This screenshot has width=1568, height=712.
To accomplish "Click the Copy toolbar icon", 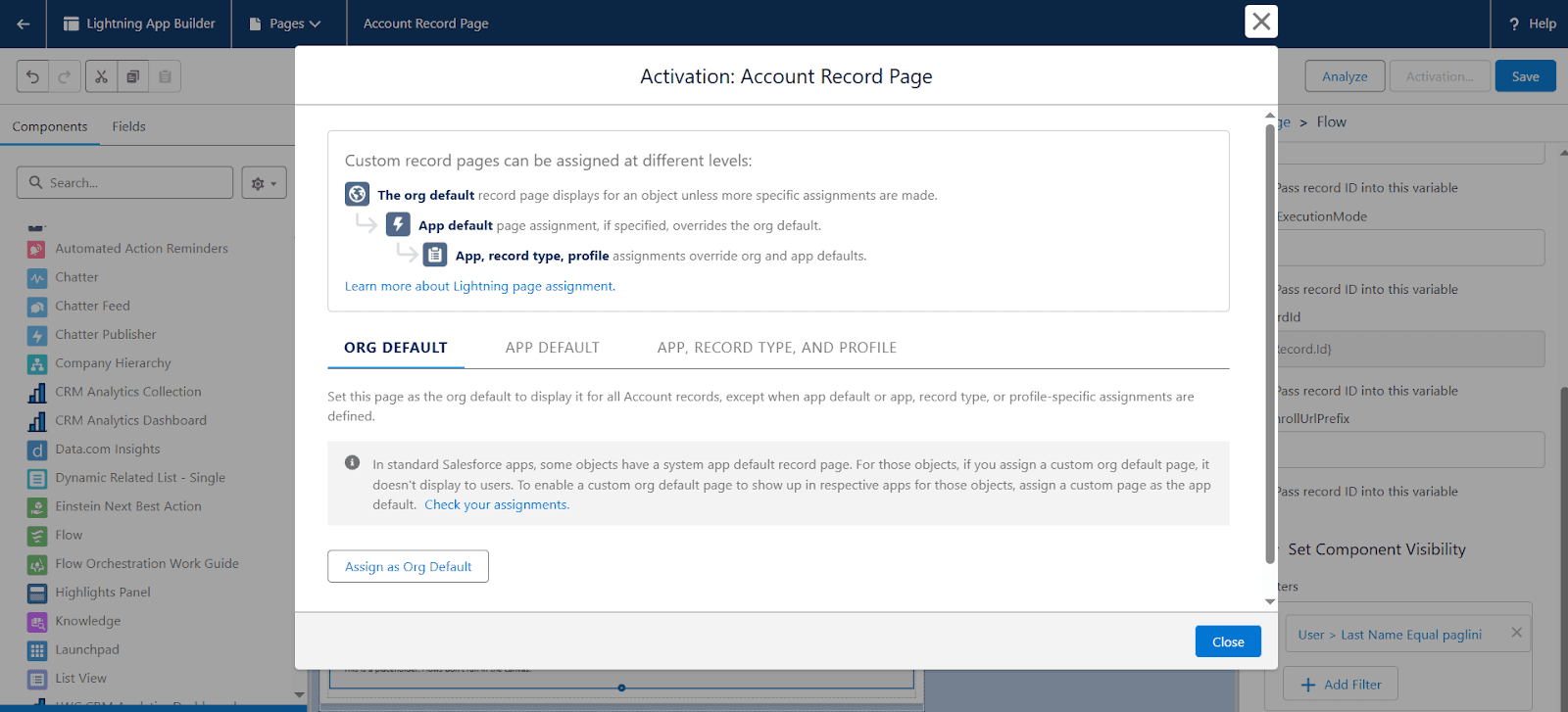I will (x=132, y=76).
